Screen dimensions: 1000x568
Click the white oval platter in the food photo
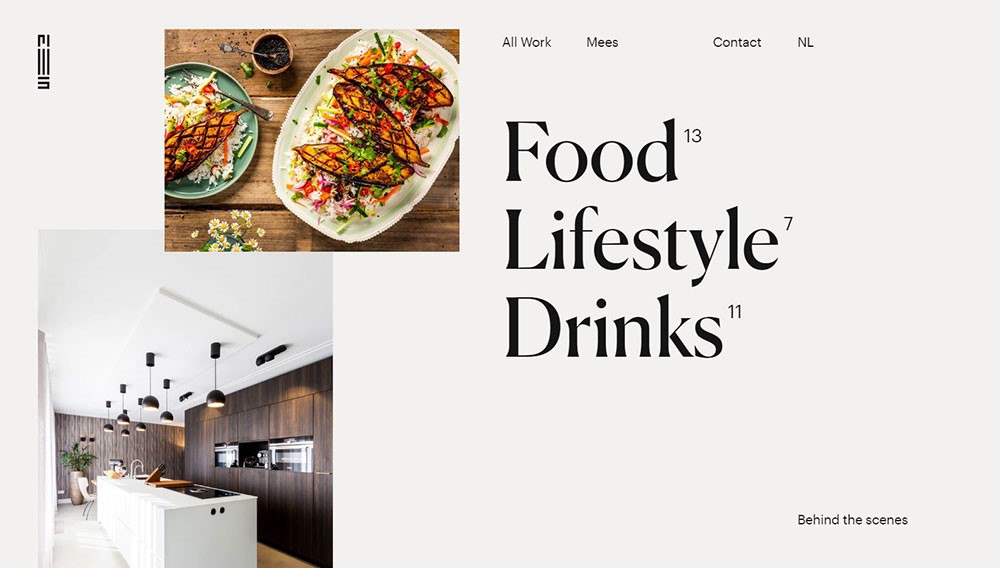tap(367, 137)
